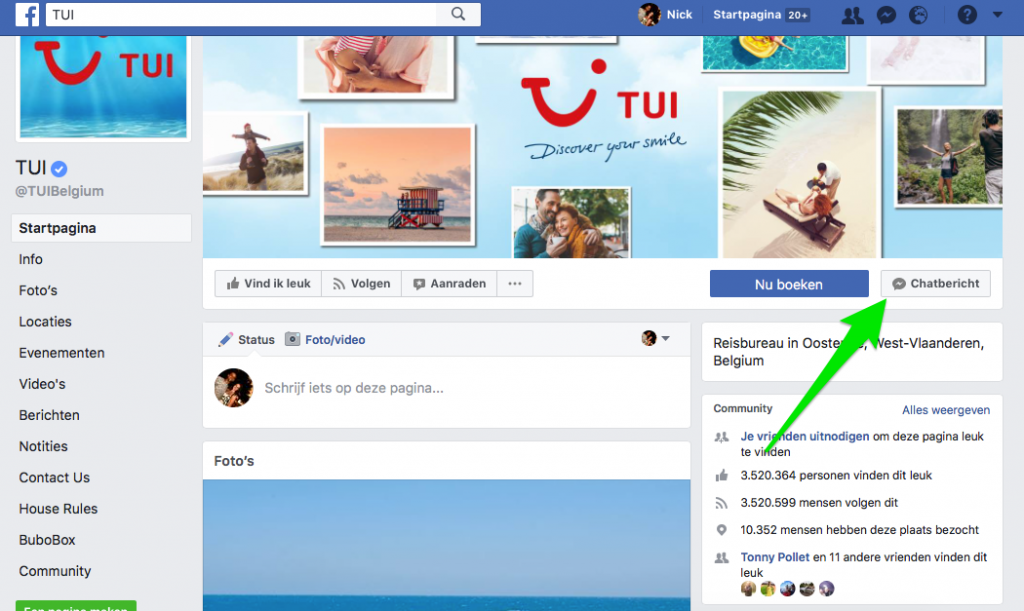
Task: Open the Messenger icon in top bar
Action: 886,15
